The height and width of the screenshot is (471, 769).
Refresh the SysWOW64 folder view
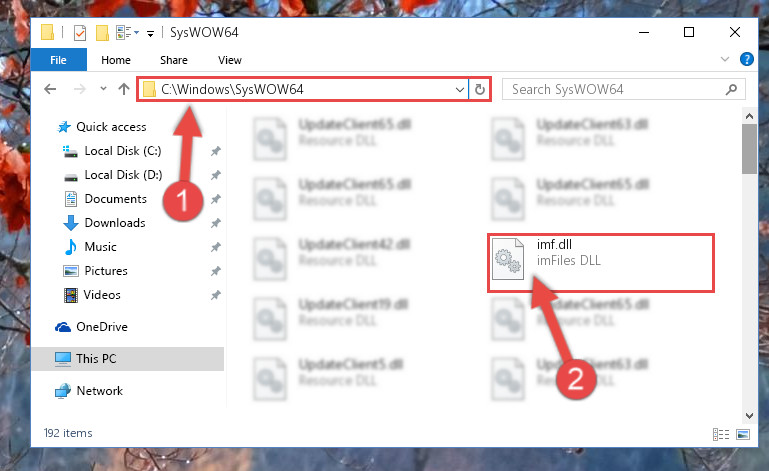coord(480,89)
